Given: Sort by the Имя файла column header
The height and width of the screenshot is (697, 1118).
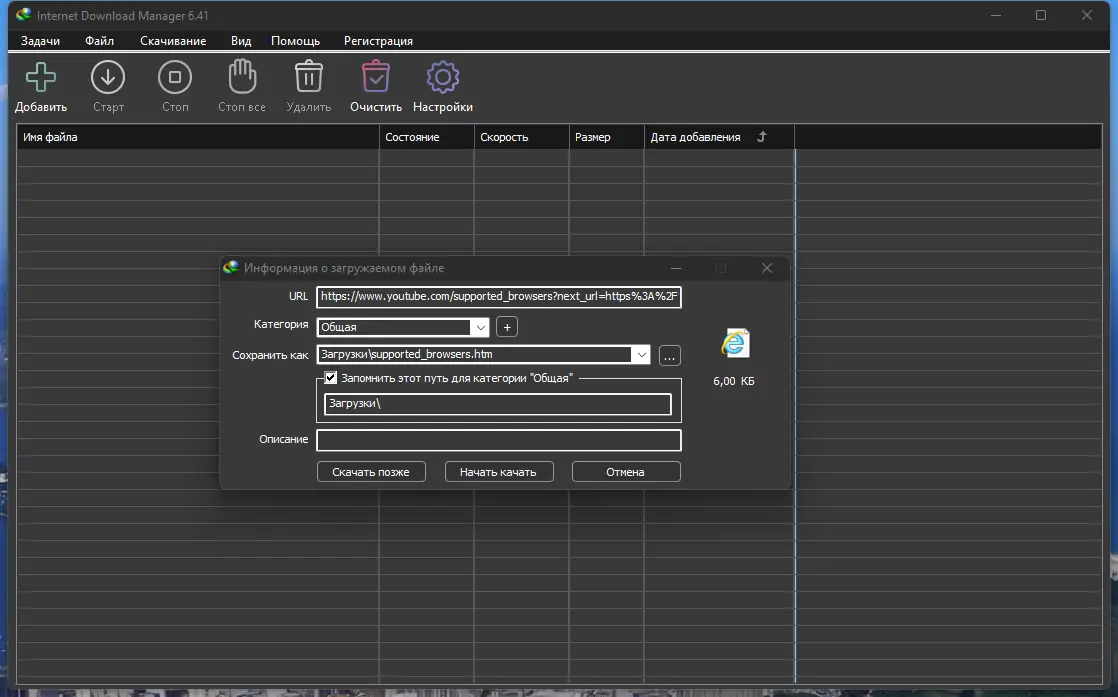Looking at the screenshot, I should click(x=198, y=137).
